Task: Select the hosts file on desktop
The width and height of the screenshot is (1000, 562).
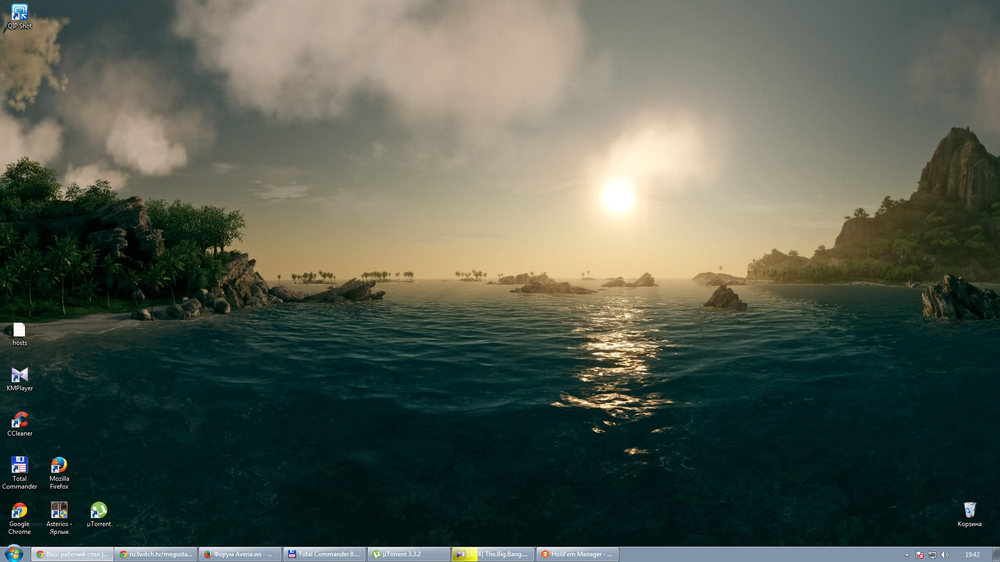Action: tap(19, 334)
